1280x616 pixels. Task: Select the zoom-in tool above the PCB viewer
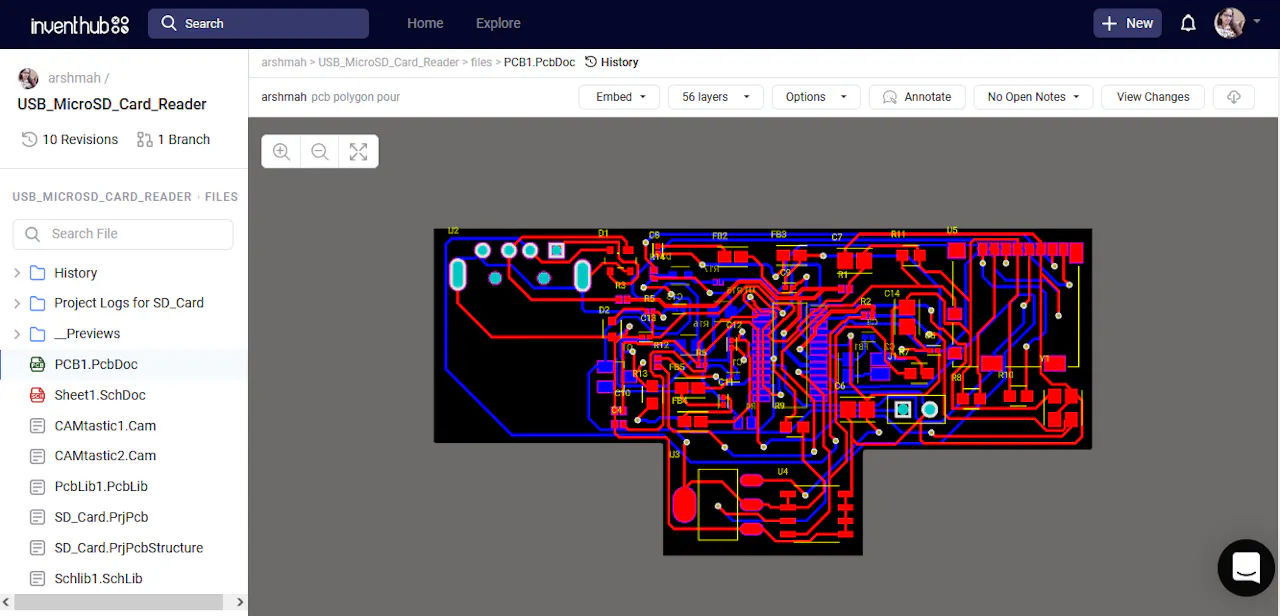tap(281, 151)
